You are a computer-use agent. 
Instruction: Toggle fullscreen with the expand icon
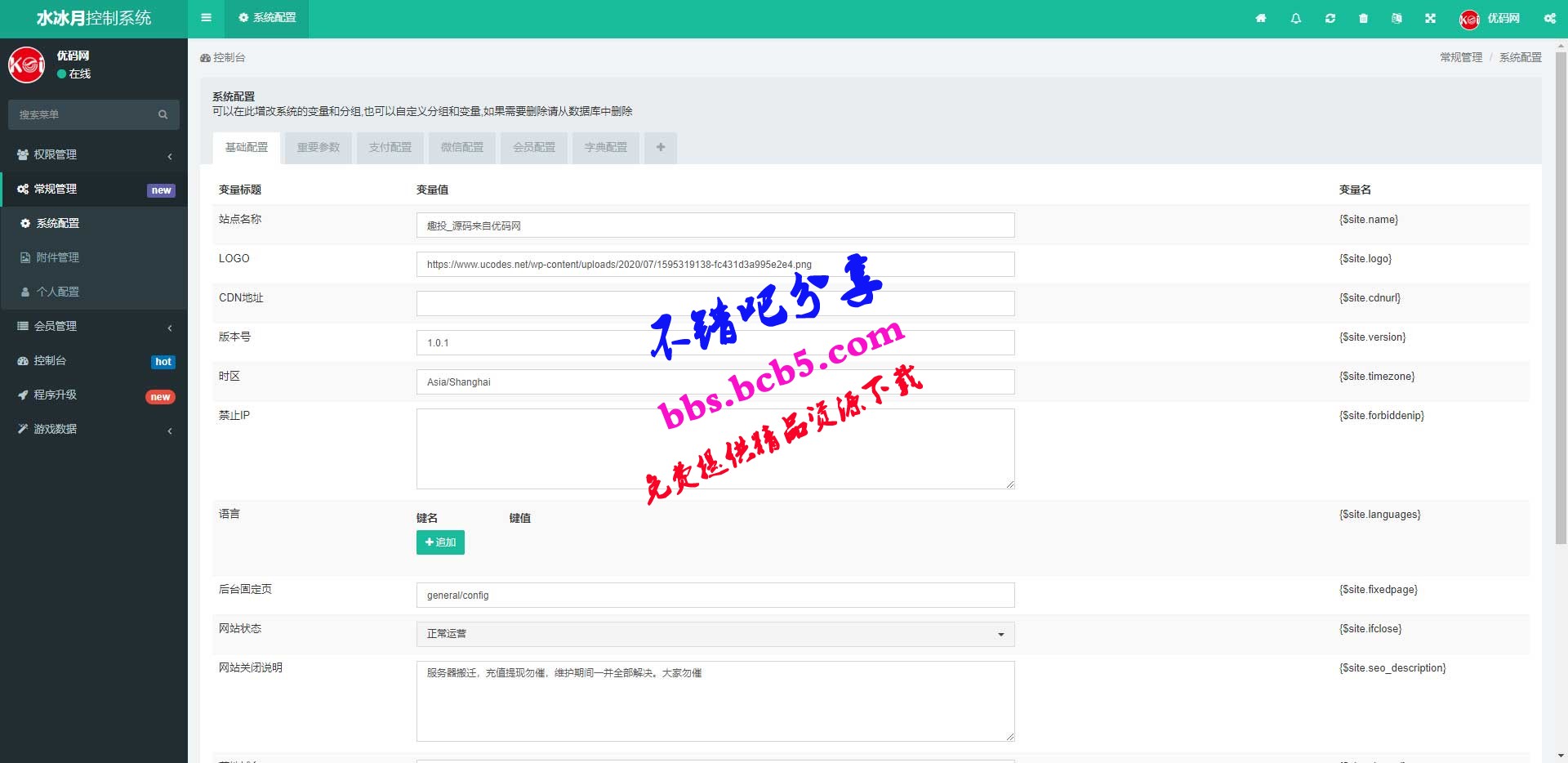[1431, 18]
